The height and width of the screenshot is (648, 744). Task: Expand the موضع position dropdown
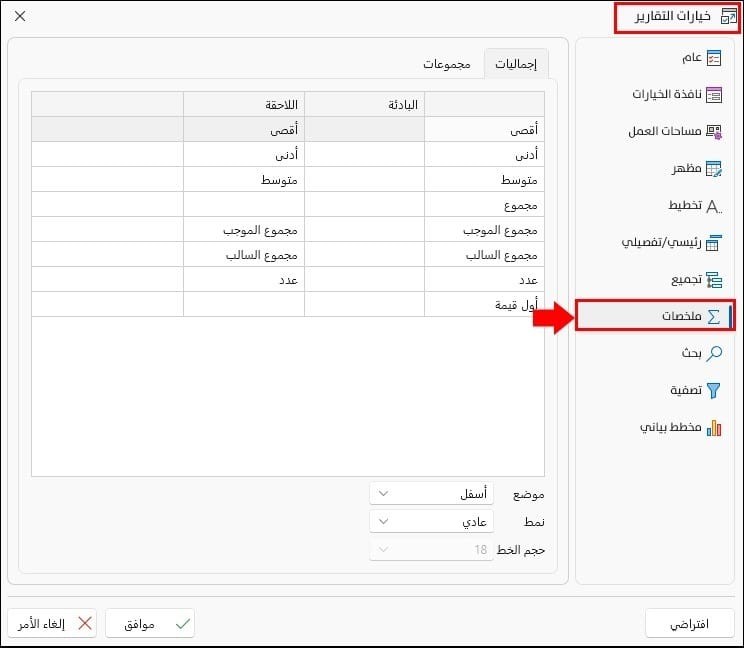[431, 494]
